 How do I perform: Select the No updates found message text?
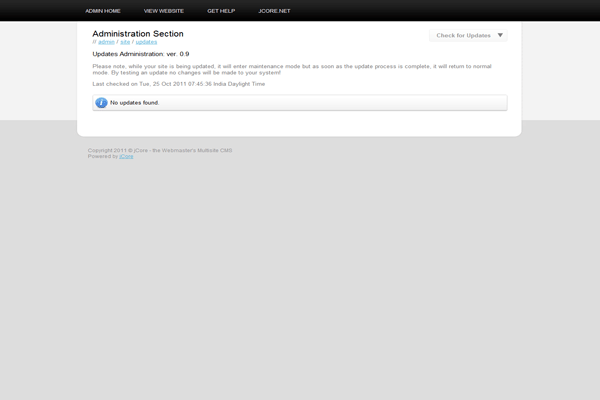pyautogui.click(x=135, y=102)
